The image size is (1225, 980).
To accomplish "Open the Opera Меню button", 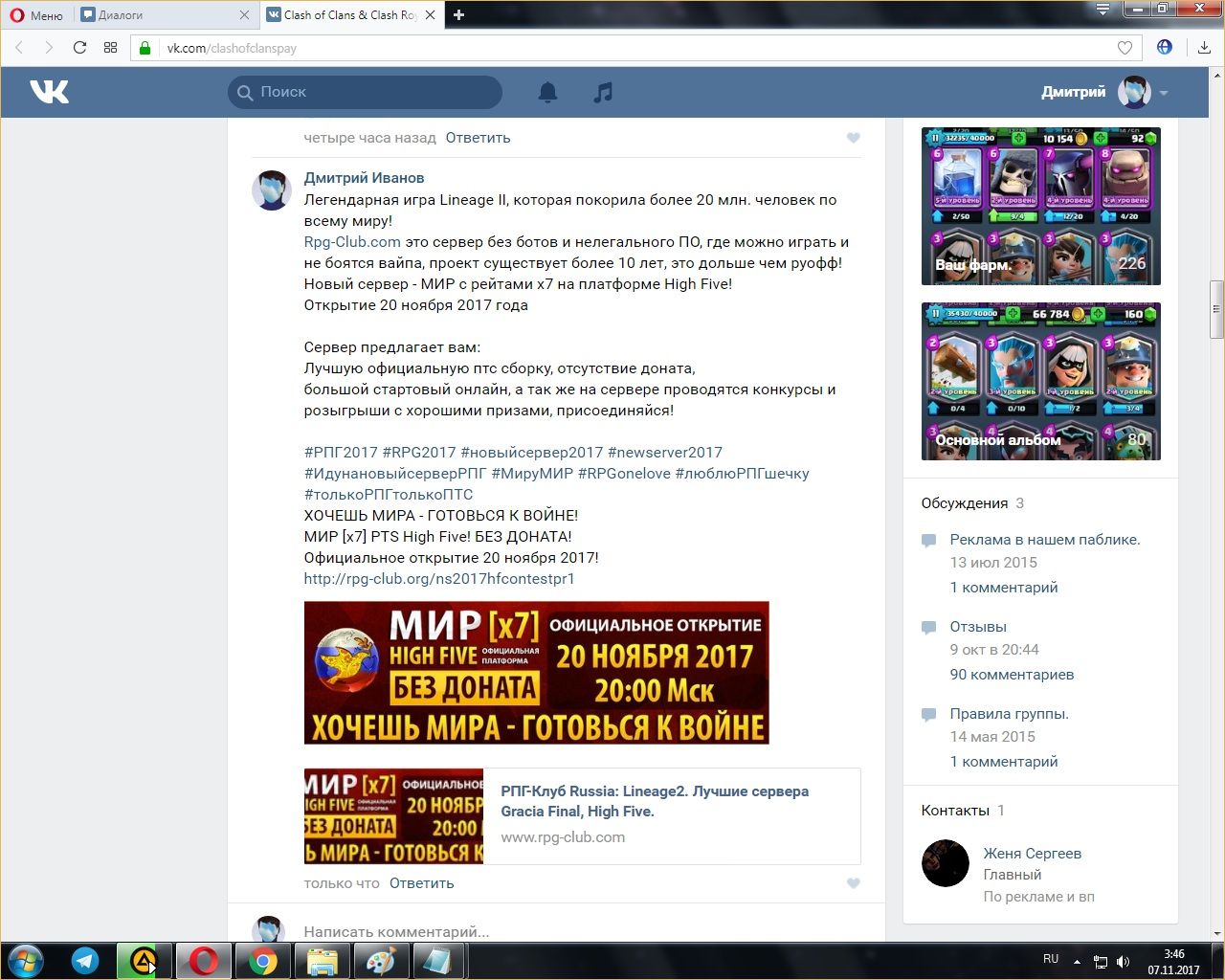I will (36, 15).
